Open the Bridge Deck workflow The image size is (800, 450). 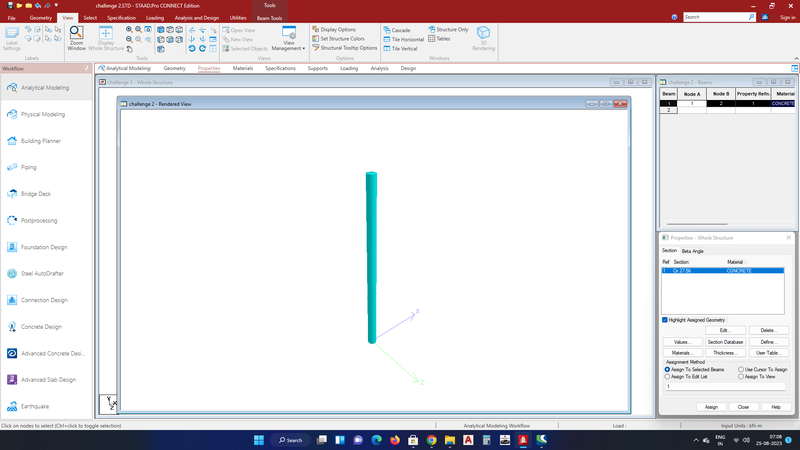point(36,194)
